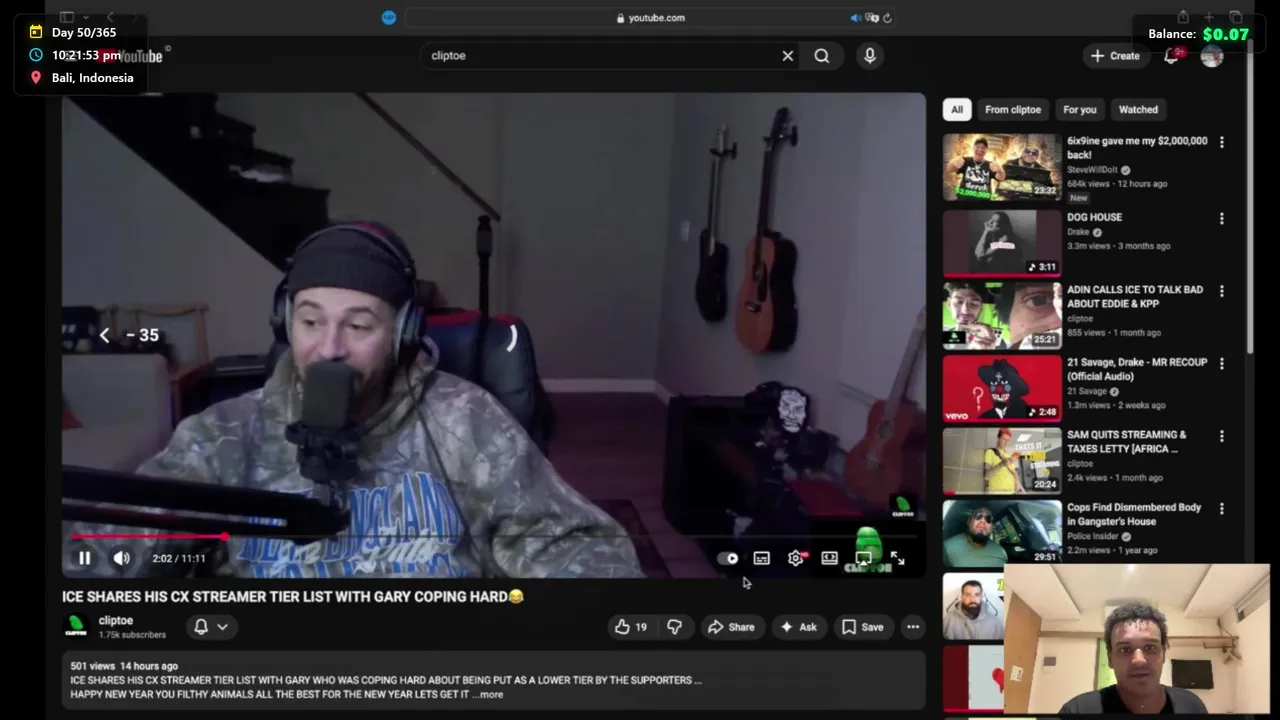
Task: Open options for the ADIN CALLS ICE video
Action: click(x=1221, y=291)
